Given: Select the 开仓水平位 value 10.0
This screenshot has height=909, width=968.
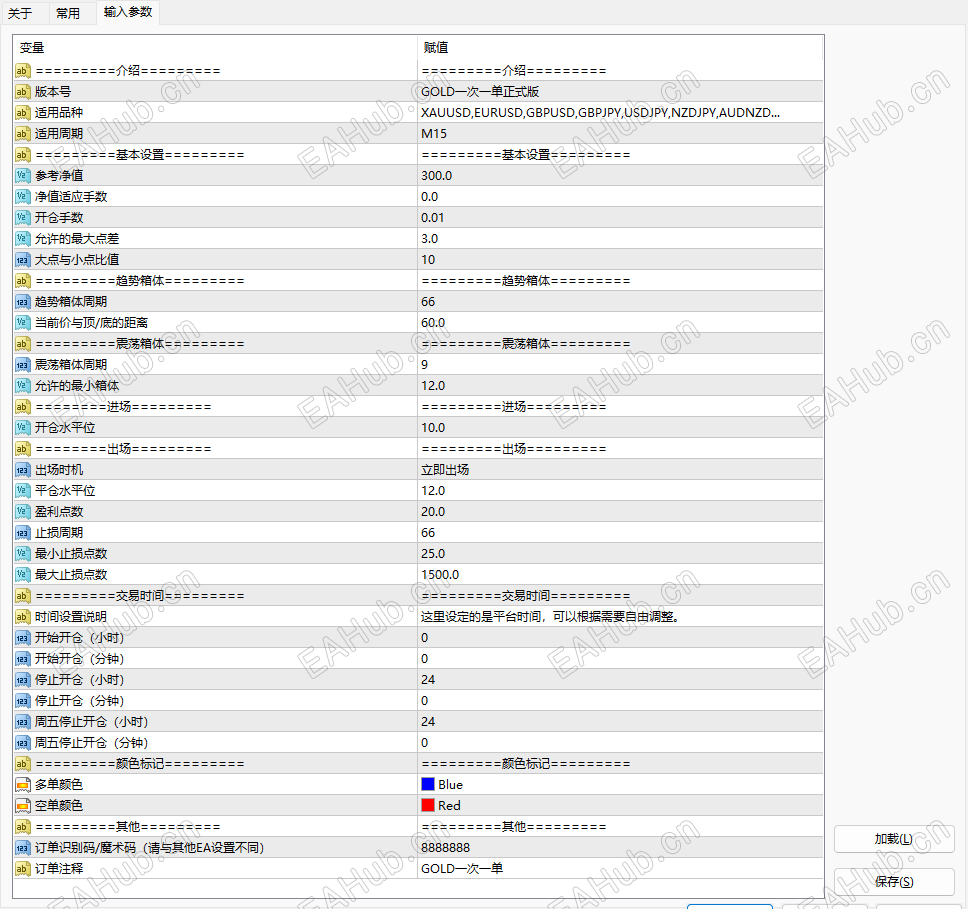Looking at the screenshot, I should coord(433,427).
